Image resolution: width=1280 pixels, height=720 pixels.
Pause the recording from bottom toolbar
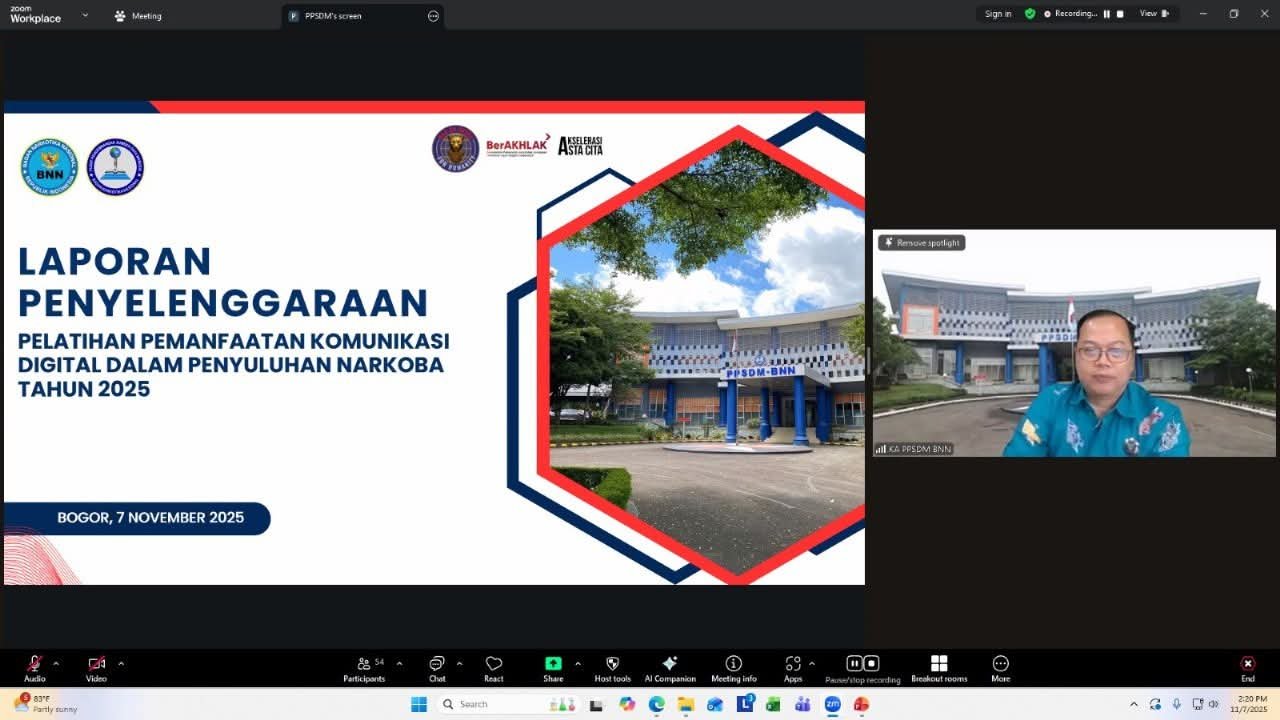click(x=854, y=663)
